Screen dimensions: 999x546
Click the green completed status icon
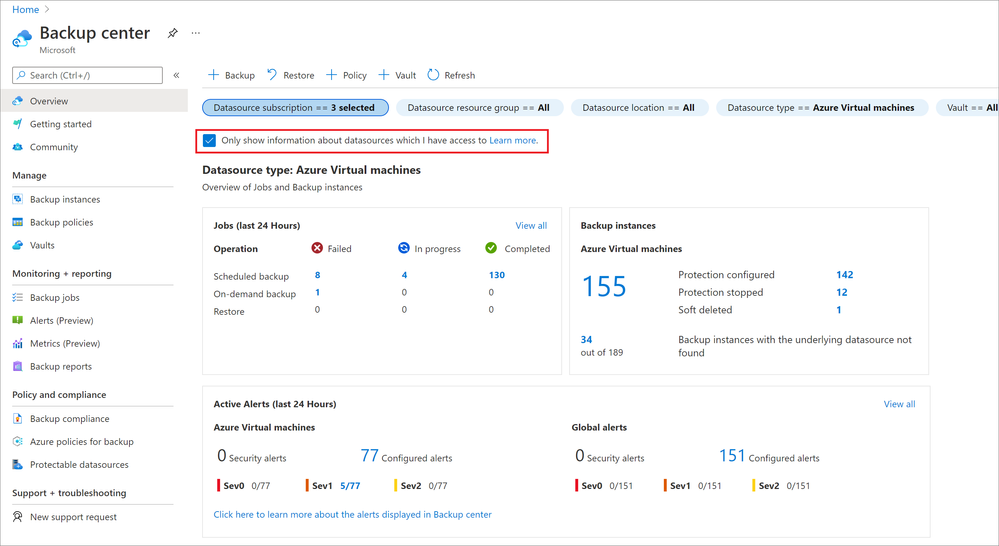point(491,248)
